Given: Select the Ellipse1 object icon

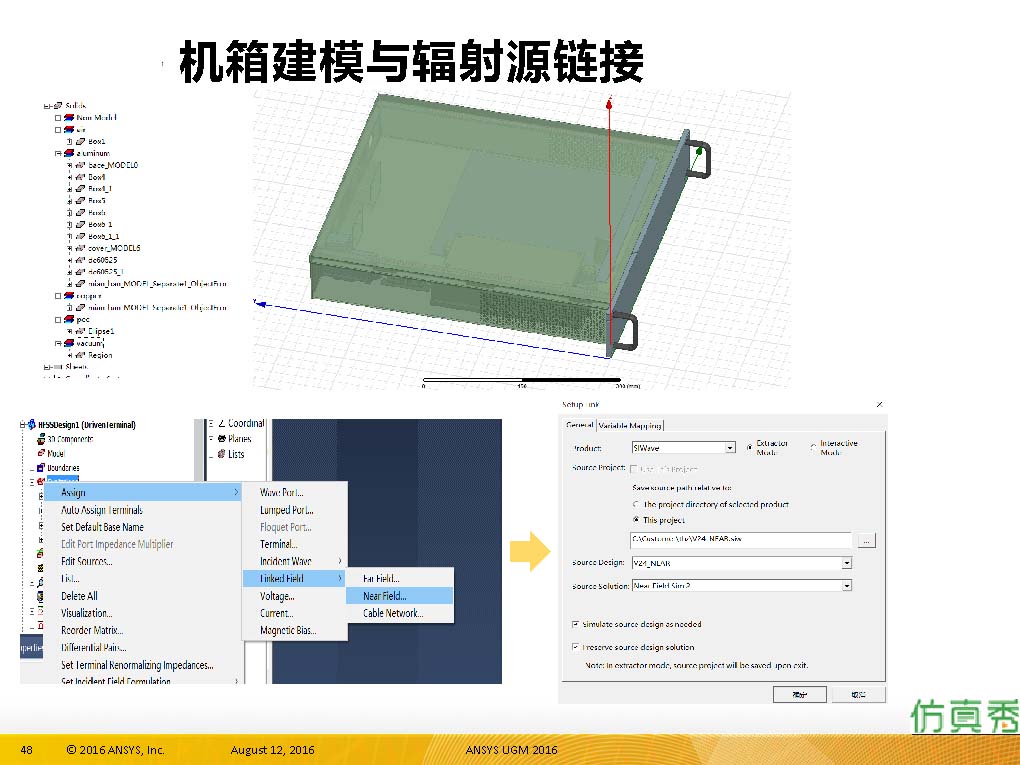Looking at the screenshot, I should (81, 331).
